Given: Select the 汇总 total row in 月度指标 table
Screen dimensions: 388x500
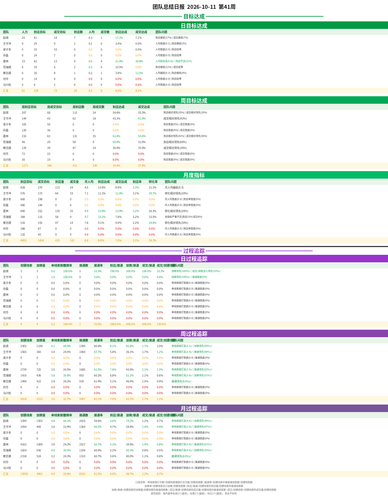Looking at the screenshot, I should pos(194,240).
